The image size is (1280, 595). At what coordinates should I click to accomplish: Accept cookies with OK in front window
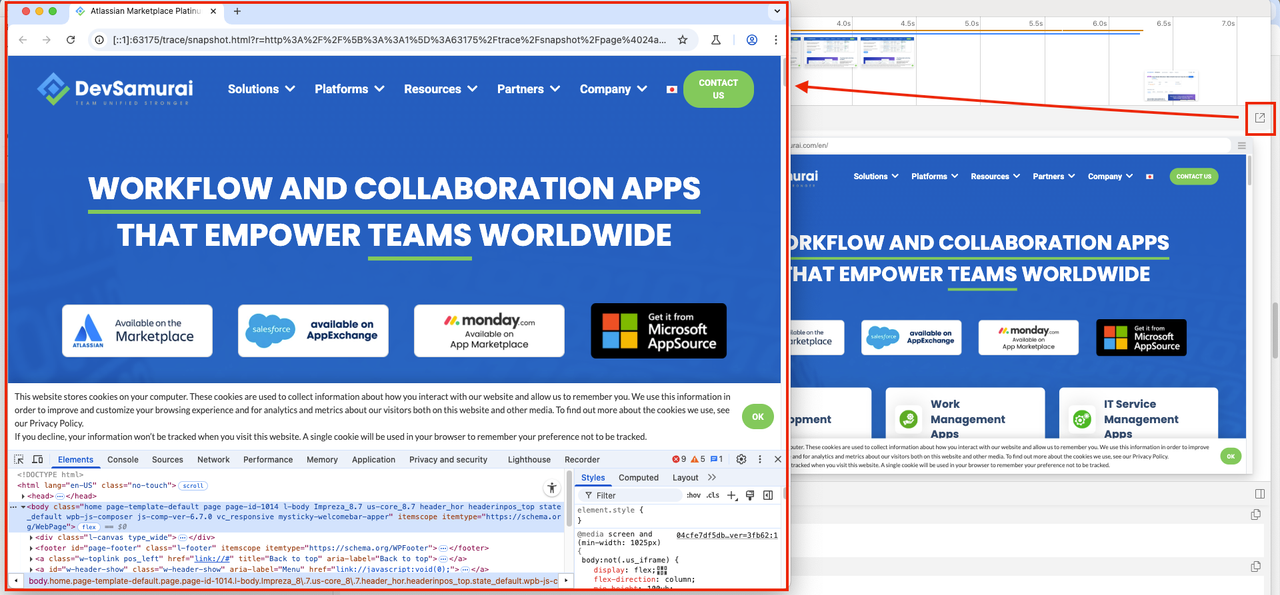[x=757, y=416]
